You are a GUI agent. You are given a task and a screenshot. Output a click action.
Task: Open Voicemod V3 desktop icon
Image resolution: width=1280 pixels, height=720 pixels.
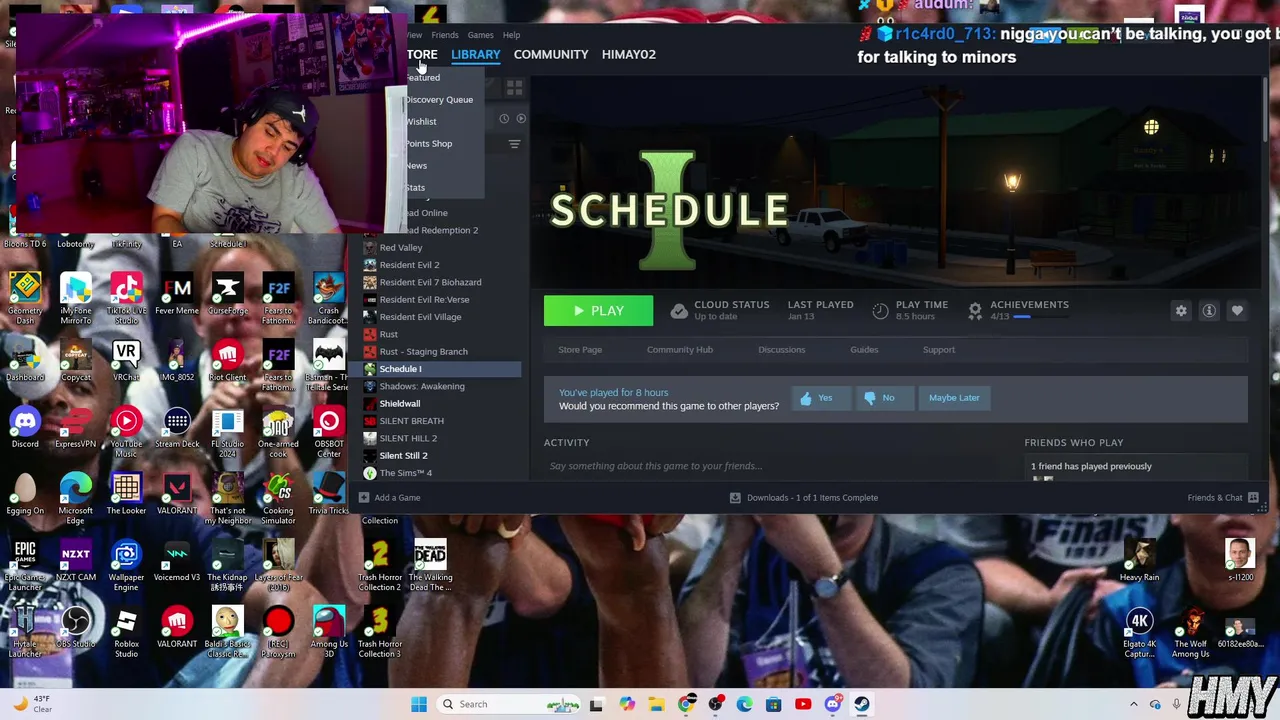177,561
